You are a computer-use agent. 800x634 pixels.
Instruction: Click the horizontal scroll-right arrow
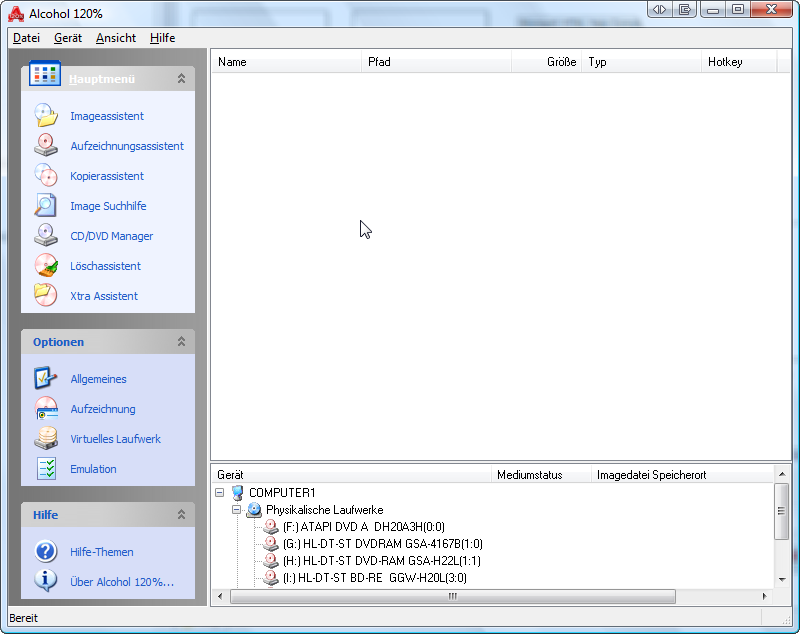[764, 596]
